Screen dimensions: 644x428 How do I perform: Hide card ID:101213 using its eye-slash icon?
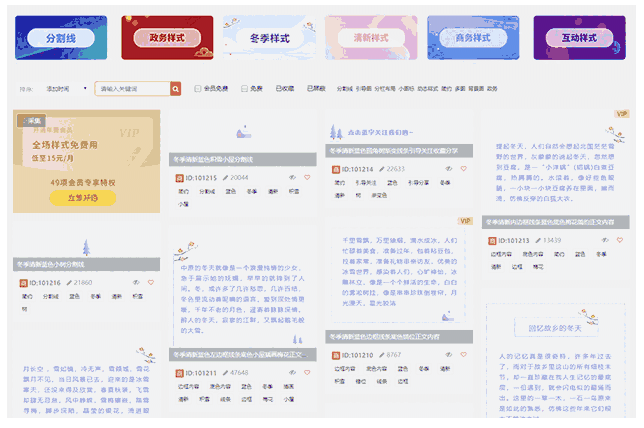coord(605,240)
